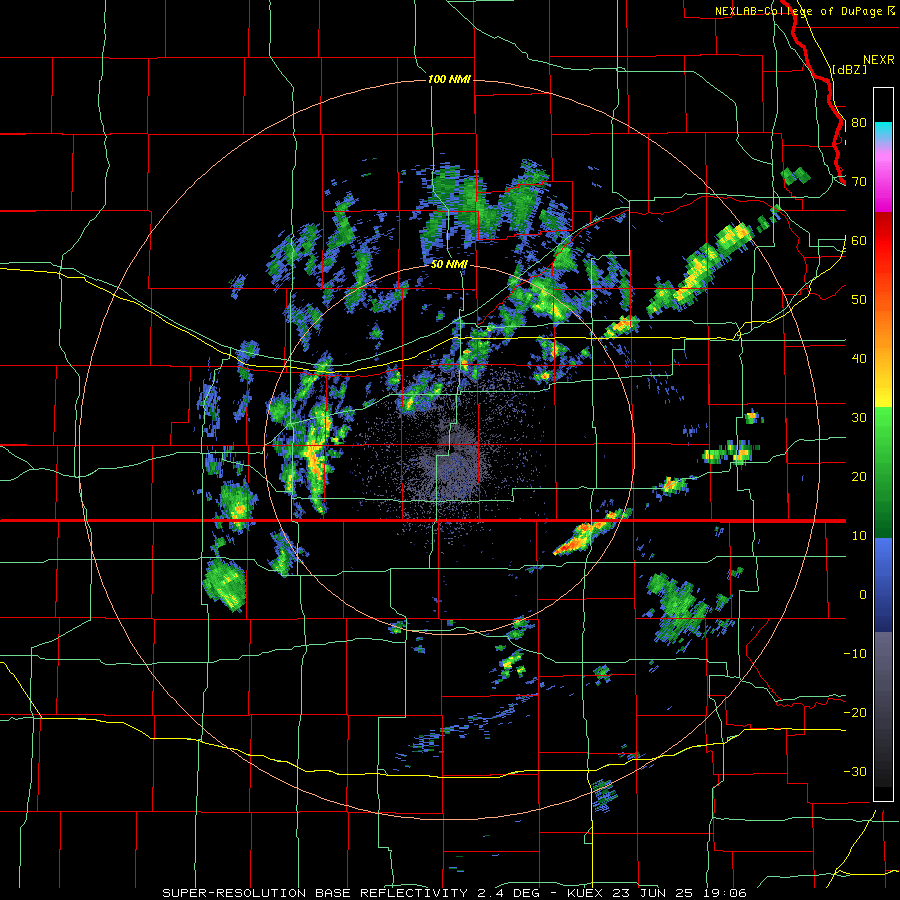Click the 100 NMI range ring label

click(x=449, y=79)
